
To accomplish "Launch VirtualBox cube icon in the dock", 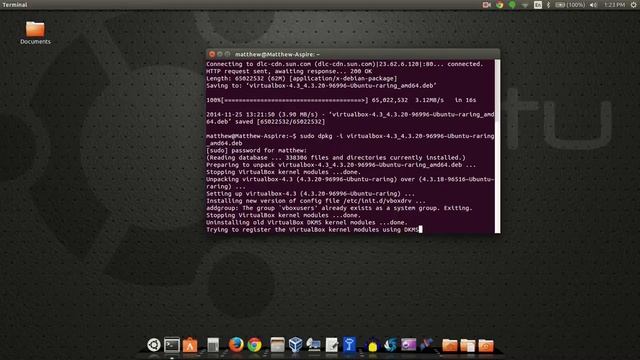I will [295, 345].
